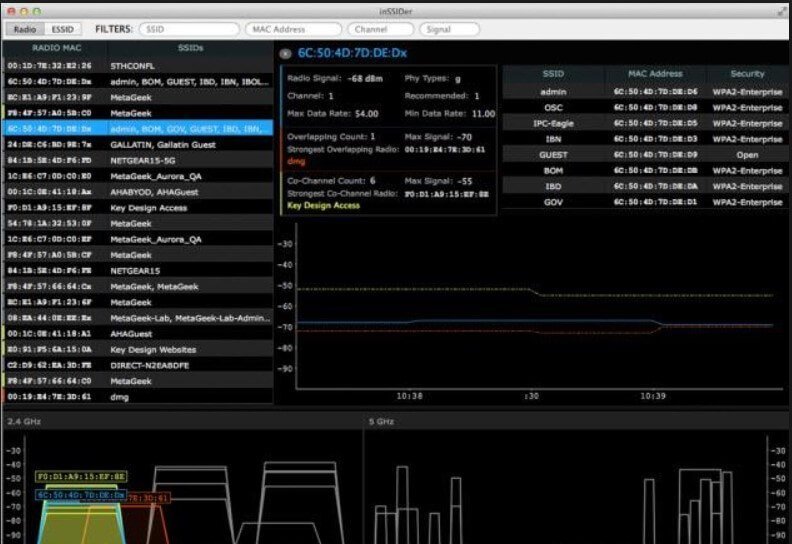792x544 pixels.
Task: Select MetaGeek row with MAC EC:E1:A9:F1:23:6F
Action: [x=138, y=303]
